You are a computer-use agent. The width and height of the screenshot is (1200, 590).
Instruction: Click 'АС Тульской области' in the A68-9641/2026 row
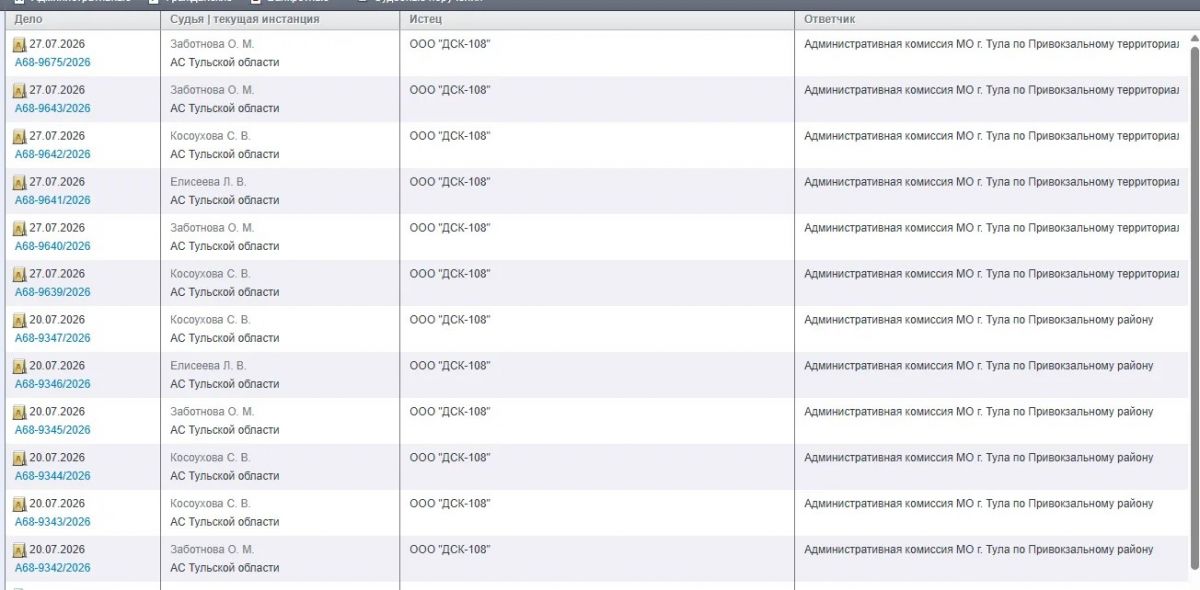click(x=224, y=200)
